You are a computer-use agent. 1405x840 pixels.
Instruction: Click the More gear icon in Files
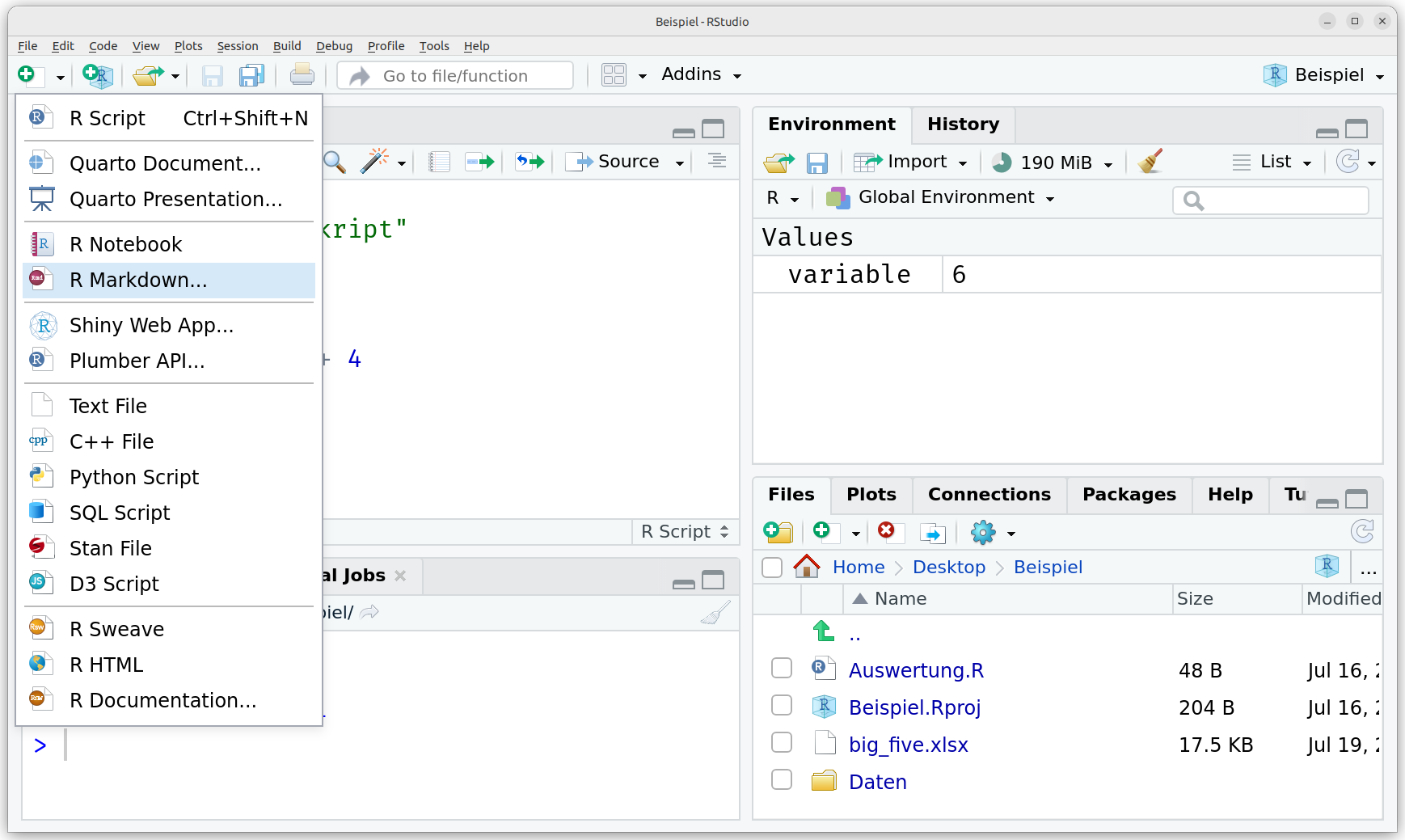click(983, 532)
